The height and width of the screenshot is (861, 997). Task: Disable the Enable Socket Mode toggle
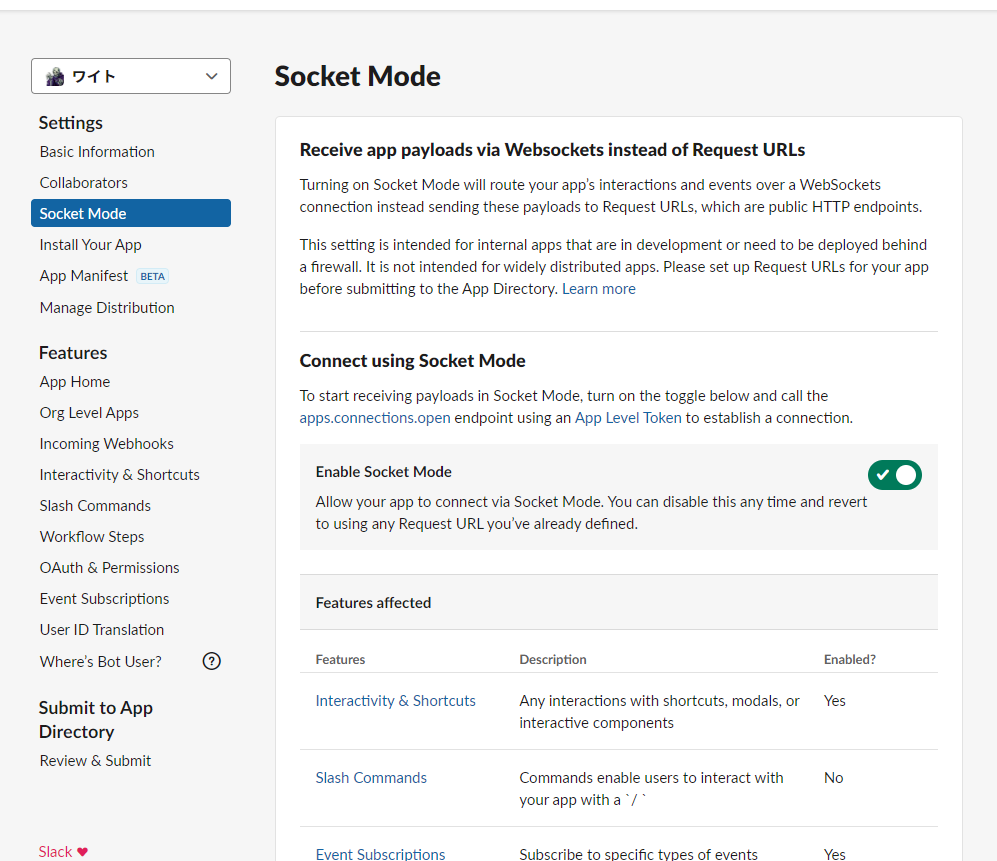coord(894,475)
